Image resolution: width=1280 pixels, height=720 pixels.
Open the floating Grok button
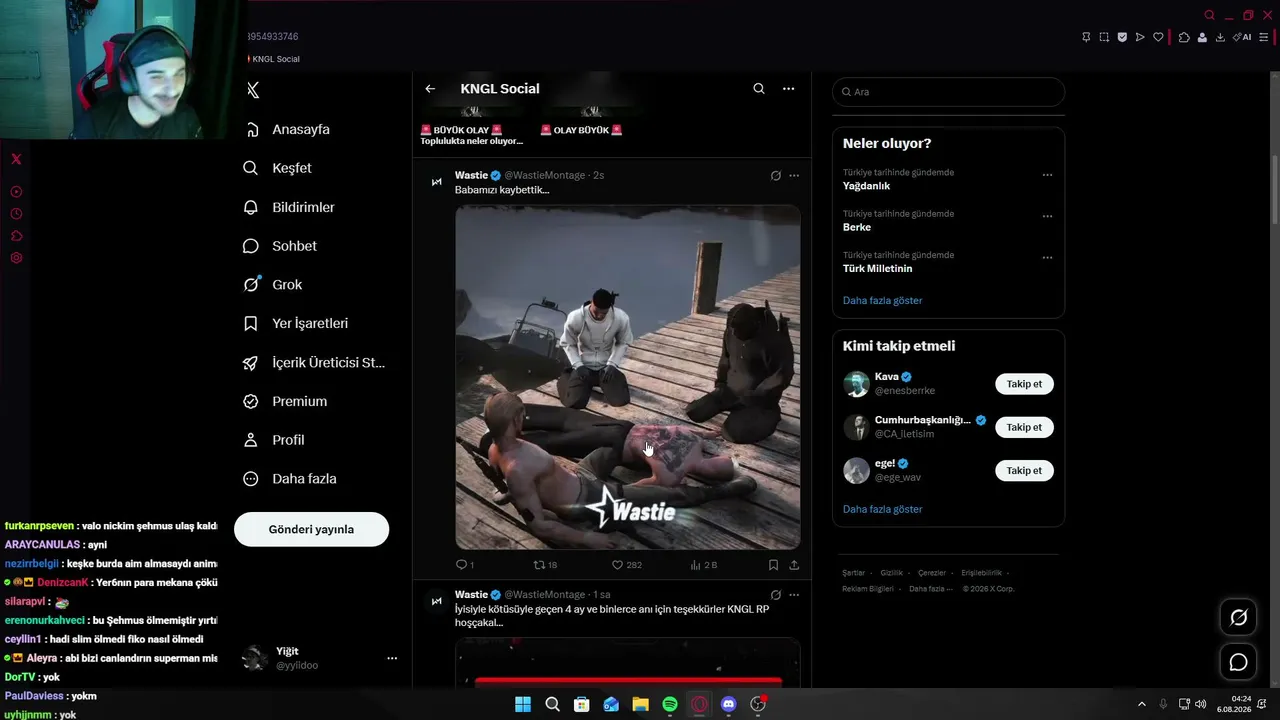1238,617
